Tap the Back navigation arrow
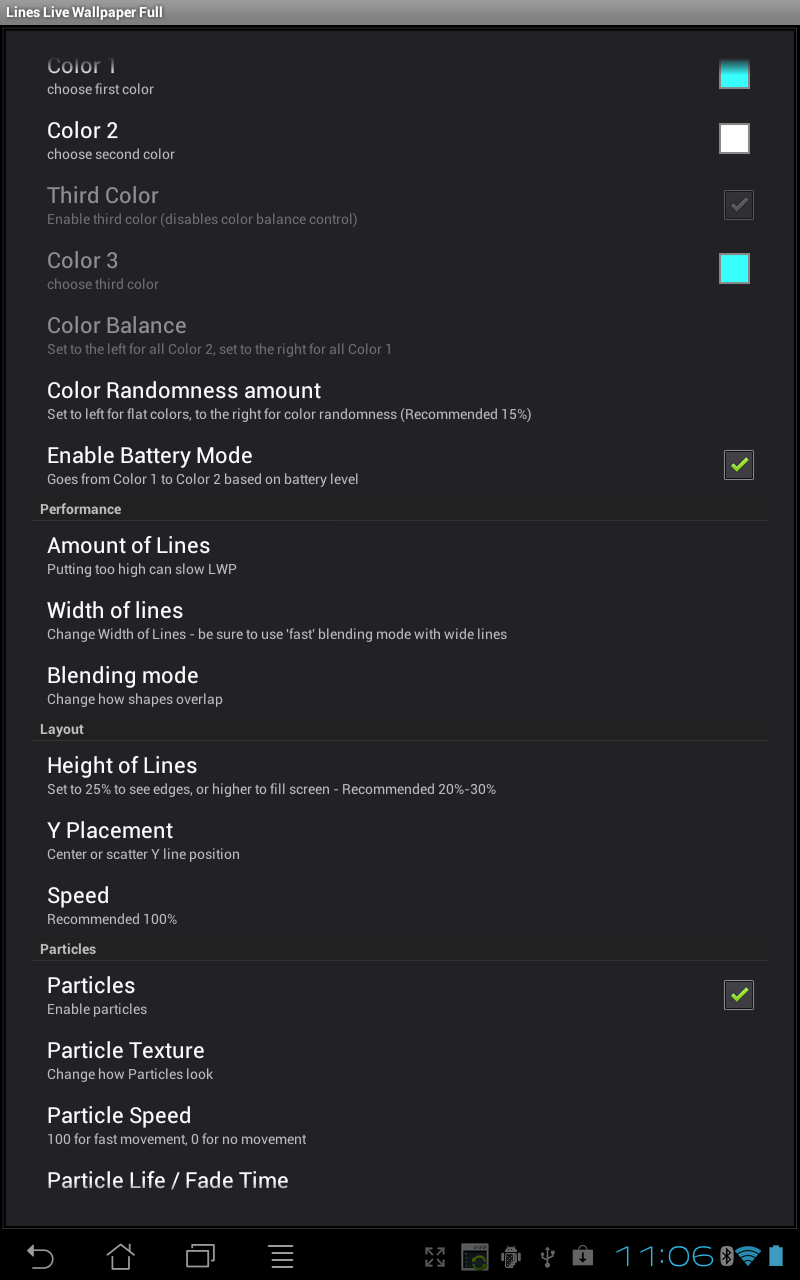 tap(40, 1256)
